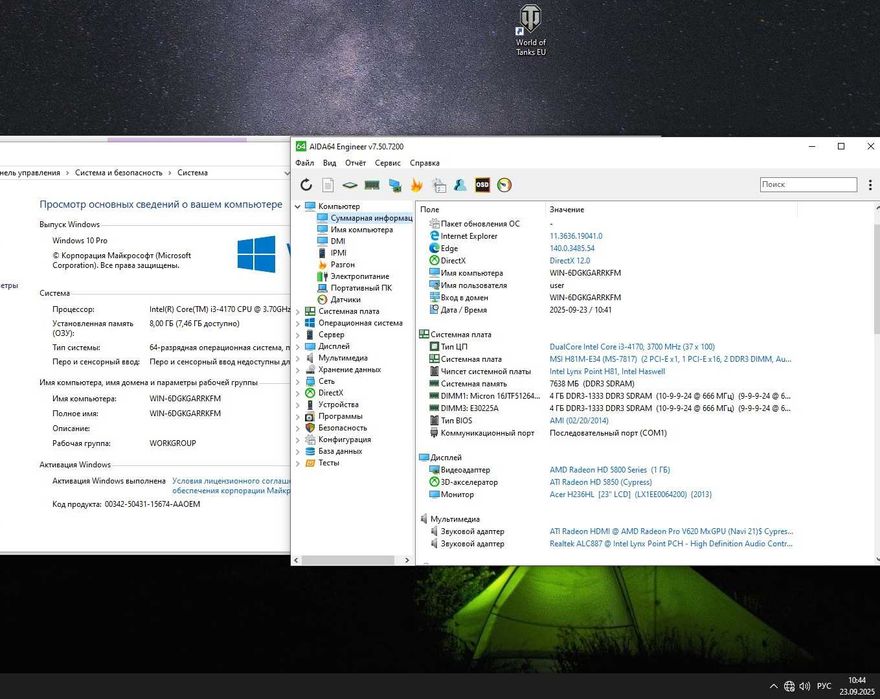880x699 pixels.
Task: Open the three-dot options menu beside search
Action: coord(870,185)
